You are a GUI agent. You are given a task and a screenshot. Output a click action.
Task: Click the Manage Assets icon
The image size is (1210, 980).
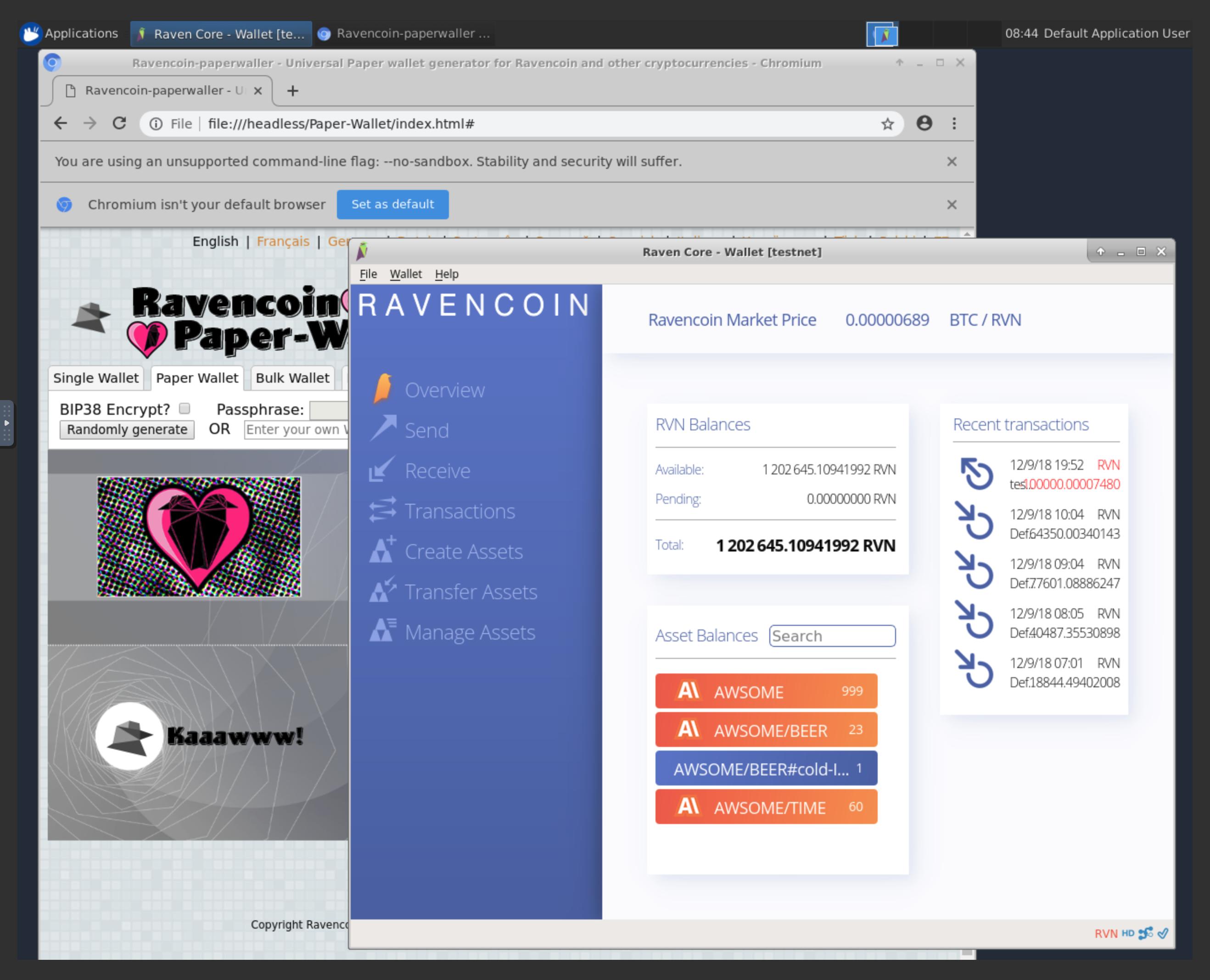(382, 631)
